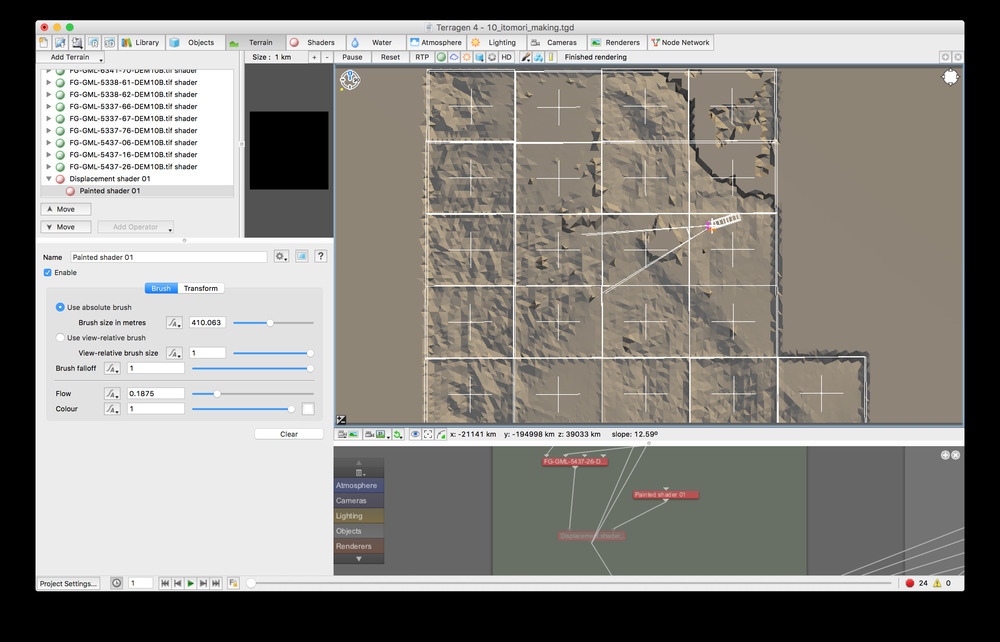This screenshot has width=1000, height=642.
Task: Click the Name input field
Action: click(x=168, y=257)
